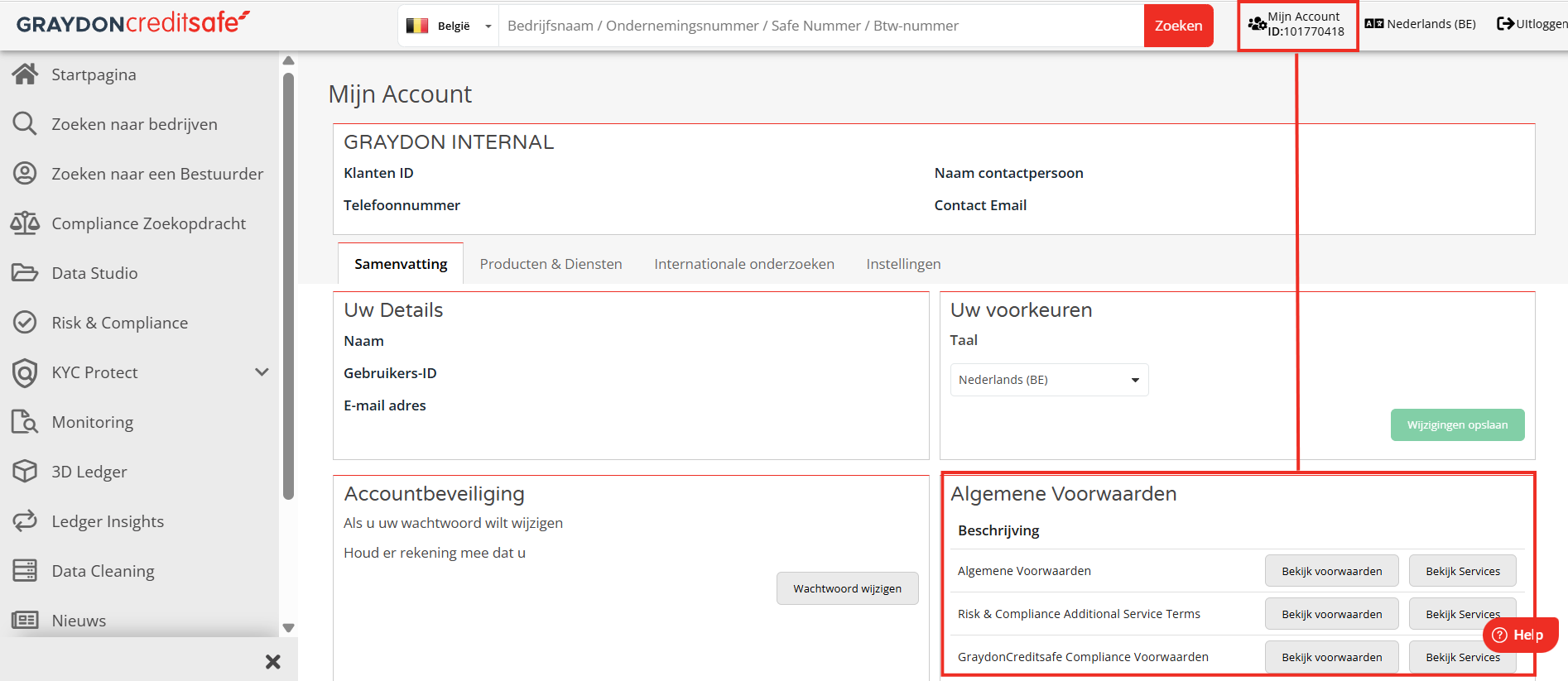Click the Uitloggen exit arrow icon

[1505, 24]
